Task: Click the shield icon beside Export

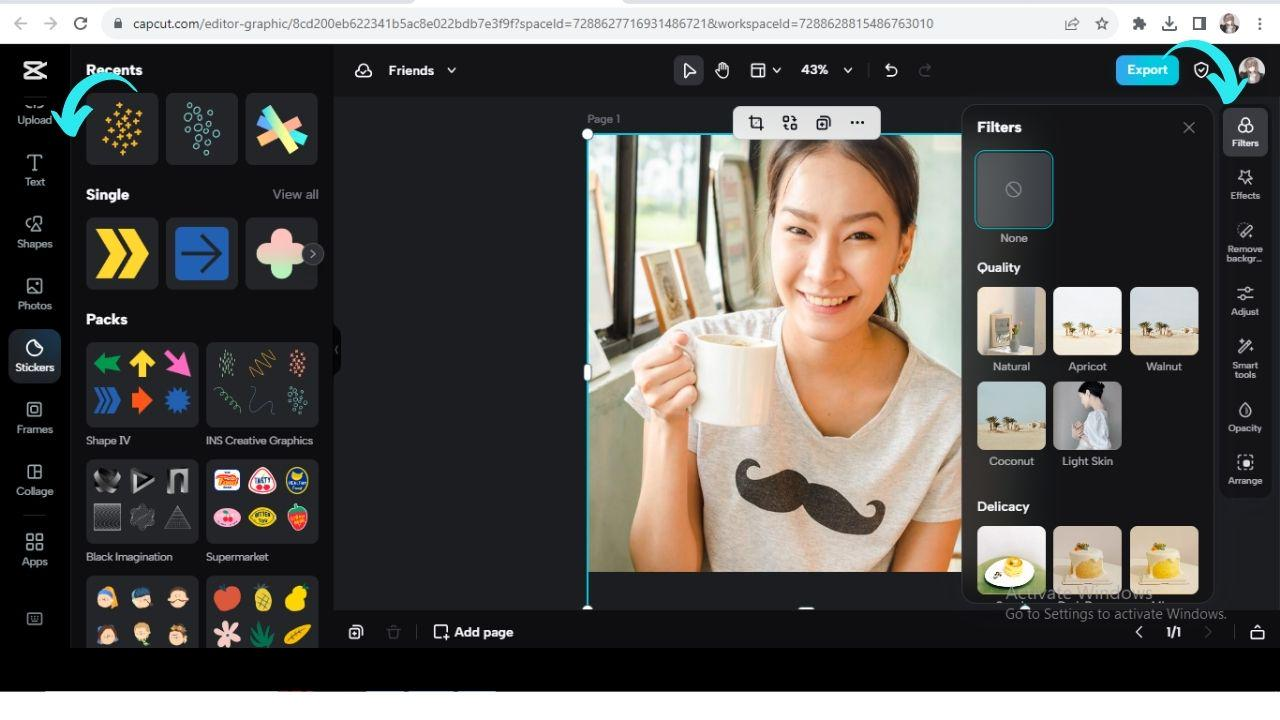Action: click(x=1202, y=70)
